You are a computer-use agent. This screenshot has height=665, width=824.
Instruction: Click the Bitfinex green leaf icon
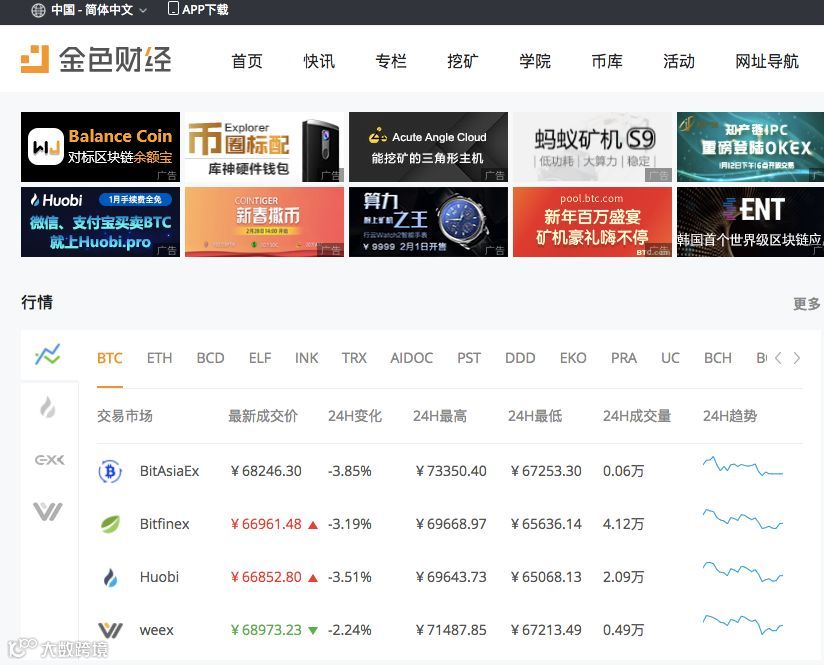tap(110, 524)
